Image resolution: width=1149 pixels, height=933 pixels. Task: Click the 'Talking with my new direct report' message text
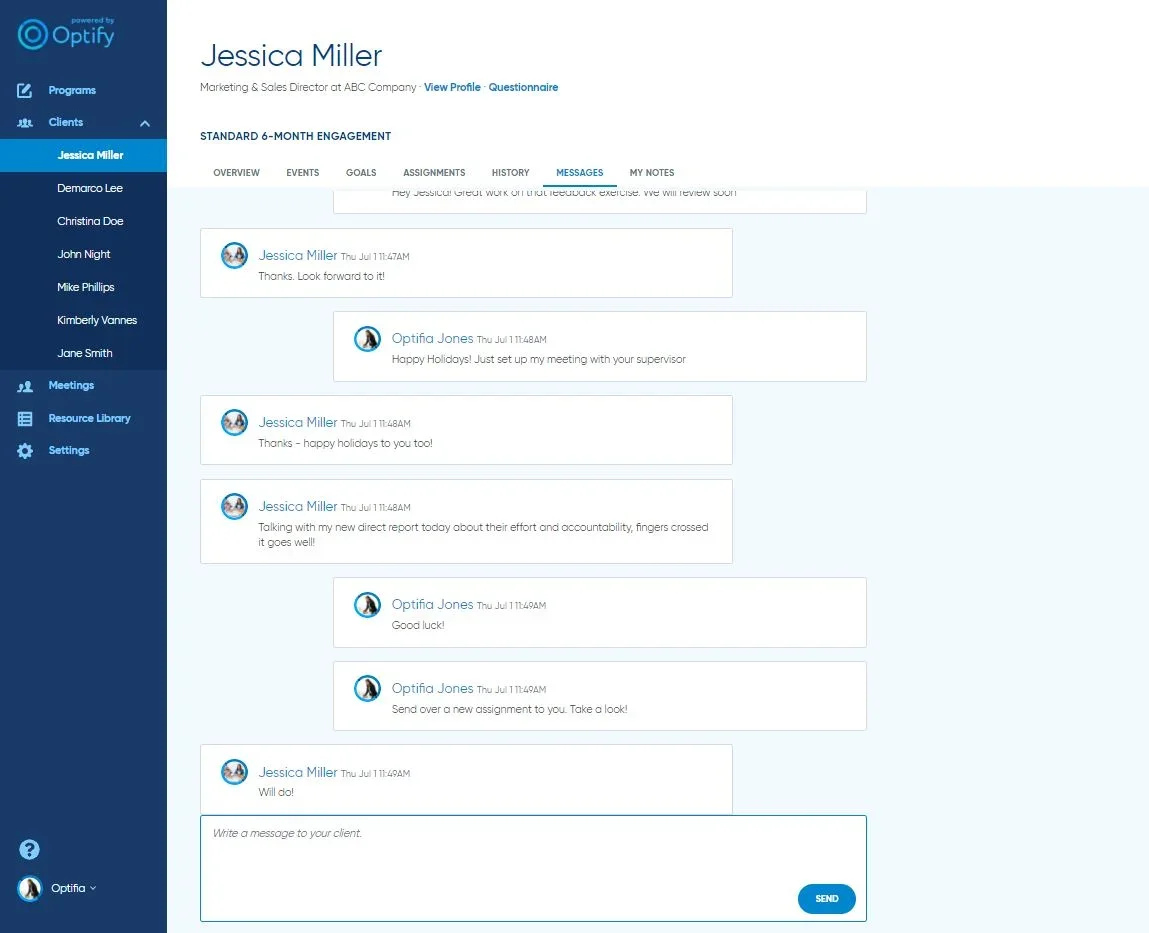click(483, 535)
